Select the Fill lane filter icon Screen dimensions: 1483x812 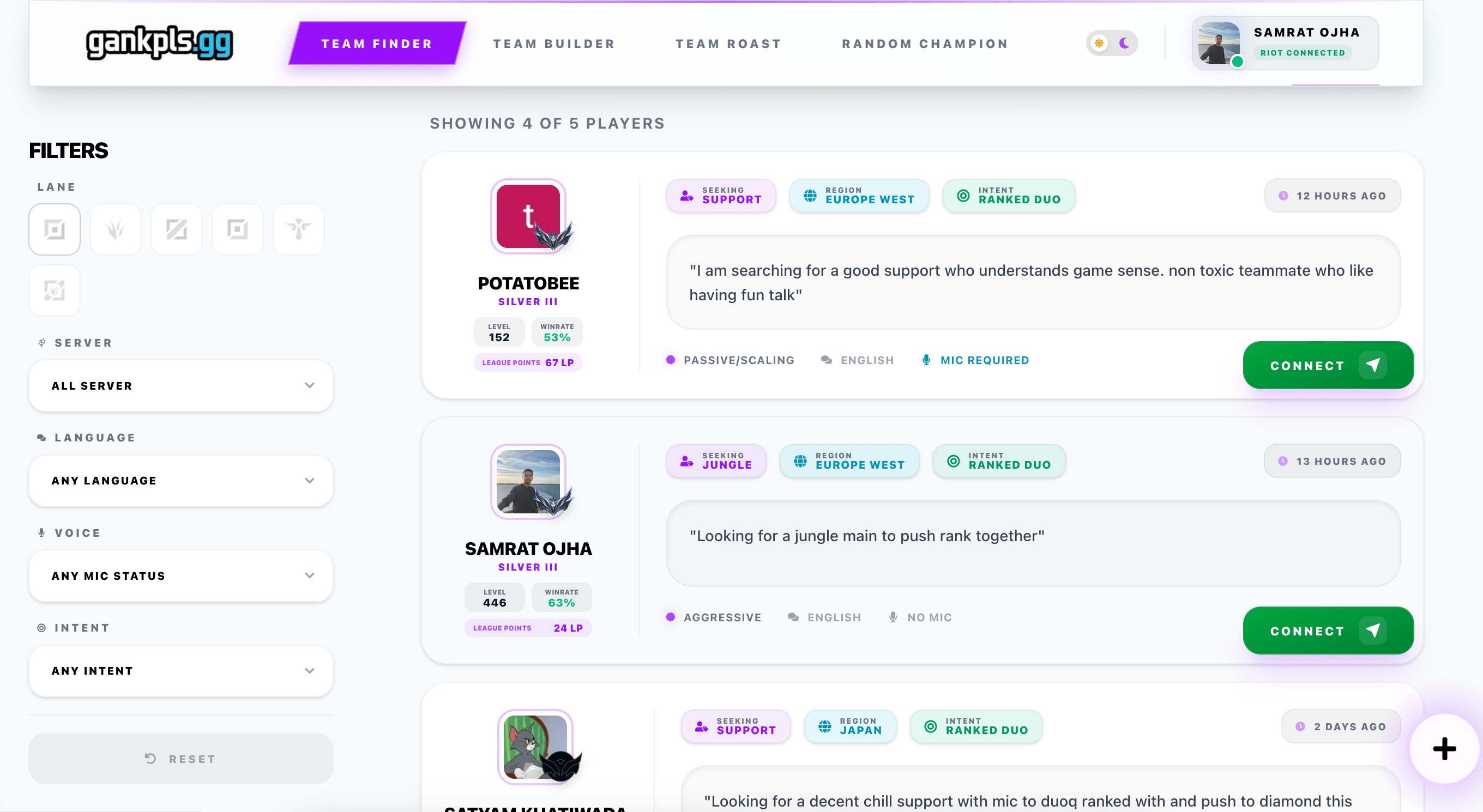(x=54, y=290)
